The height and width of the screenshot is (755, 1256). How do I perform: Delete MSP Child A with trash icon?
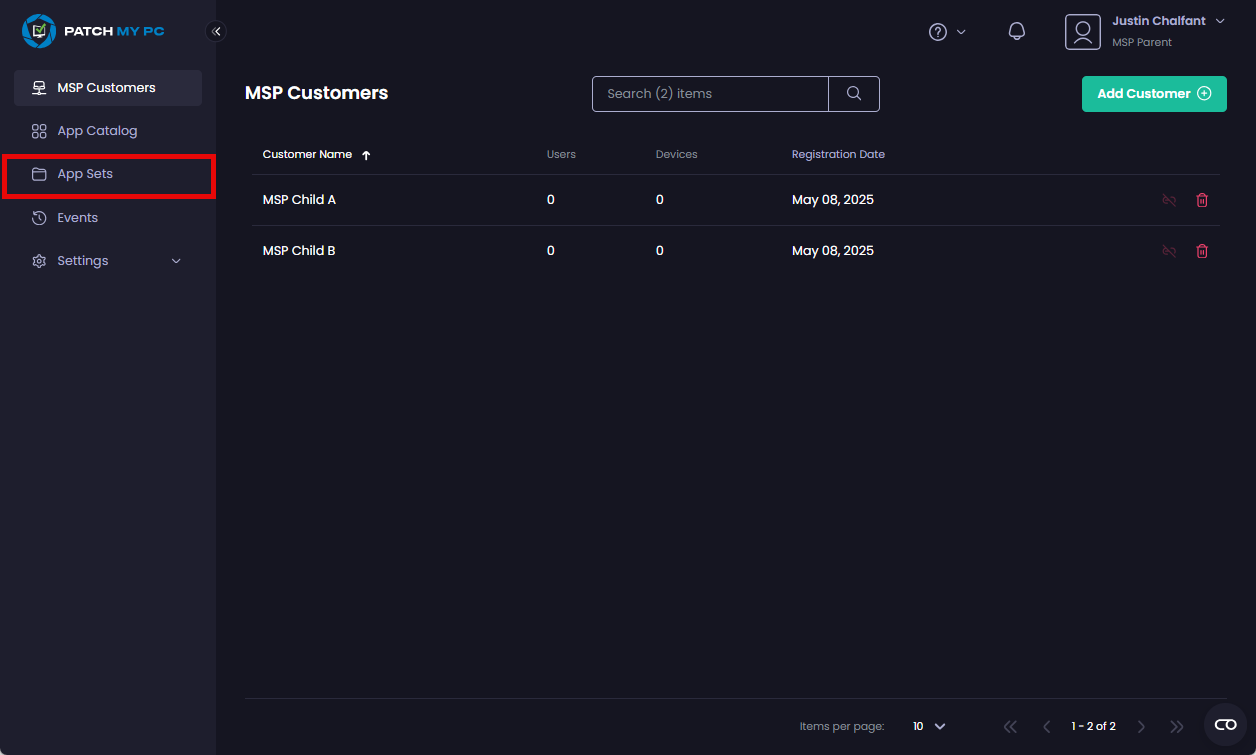(1202, 200)
